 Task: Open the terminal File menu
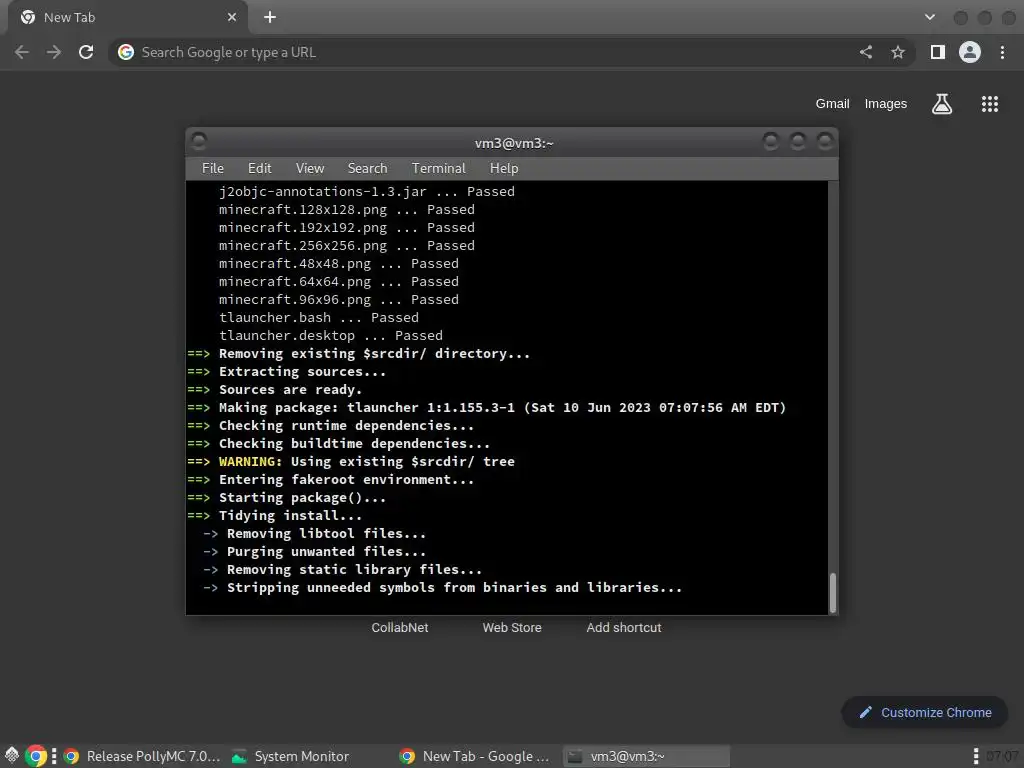coord(213,168)
